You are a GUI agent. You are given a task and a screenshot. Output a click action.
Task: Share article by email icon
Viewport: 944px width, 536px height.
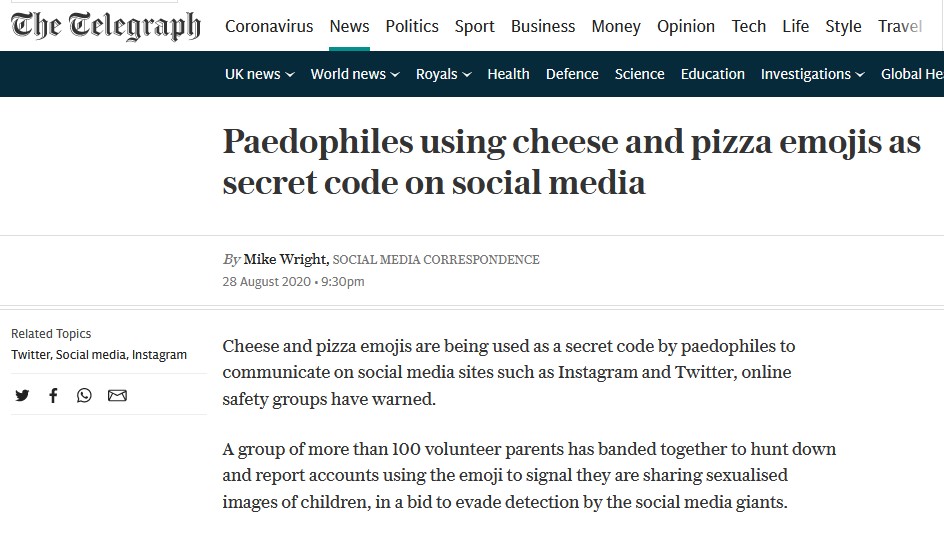[117, 395]
